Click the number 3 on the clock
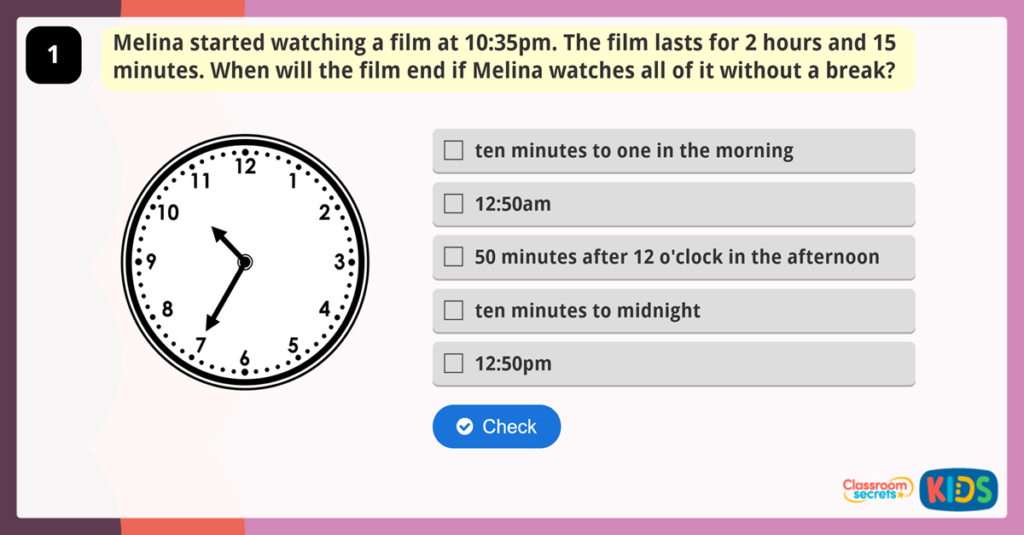The height and width of the screenshot is (535, 1024). click(339, 262)
